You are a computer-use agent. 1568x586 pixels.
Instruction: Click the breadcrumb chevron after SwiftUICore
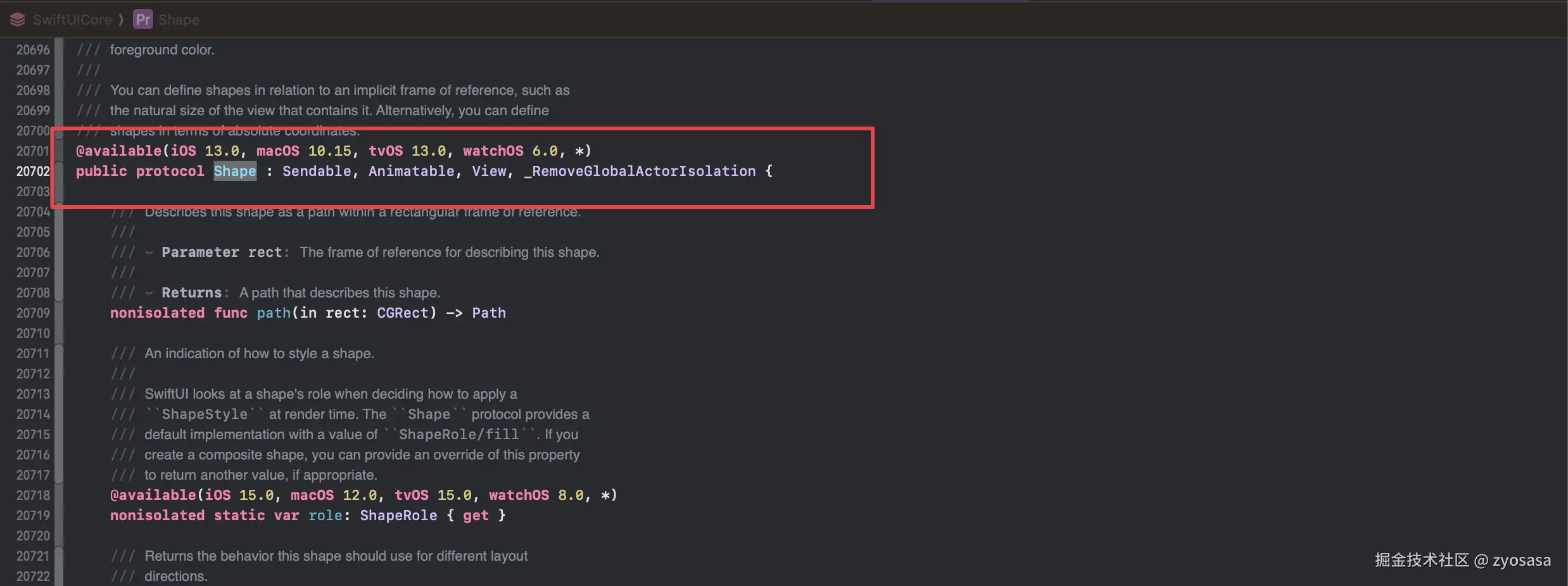coord(121,20)
